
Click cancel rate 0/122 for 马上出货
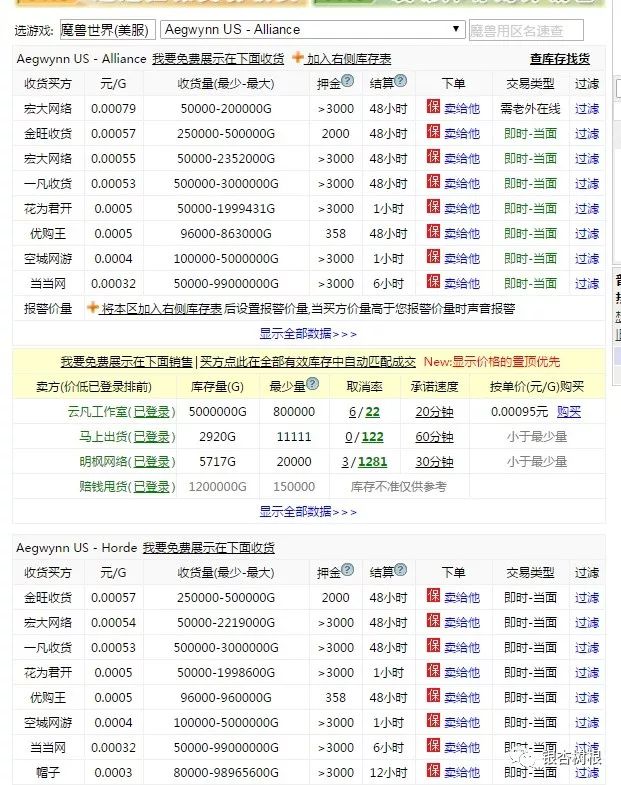(x=364, y=437)
